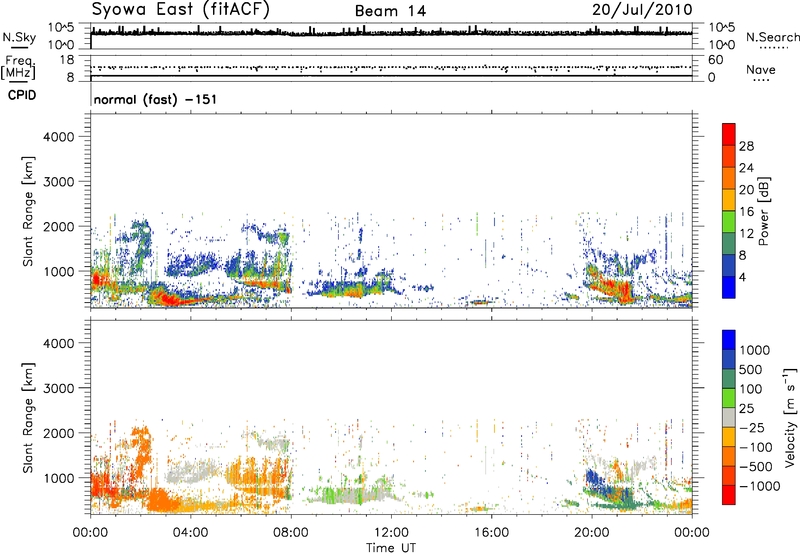Pick the teal 100-500 velocity colorbar segment
Screen dimensions: 800x554
point(729,379)
